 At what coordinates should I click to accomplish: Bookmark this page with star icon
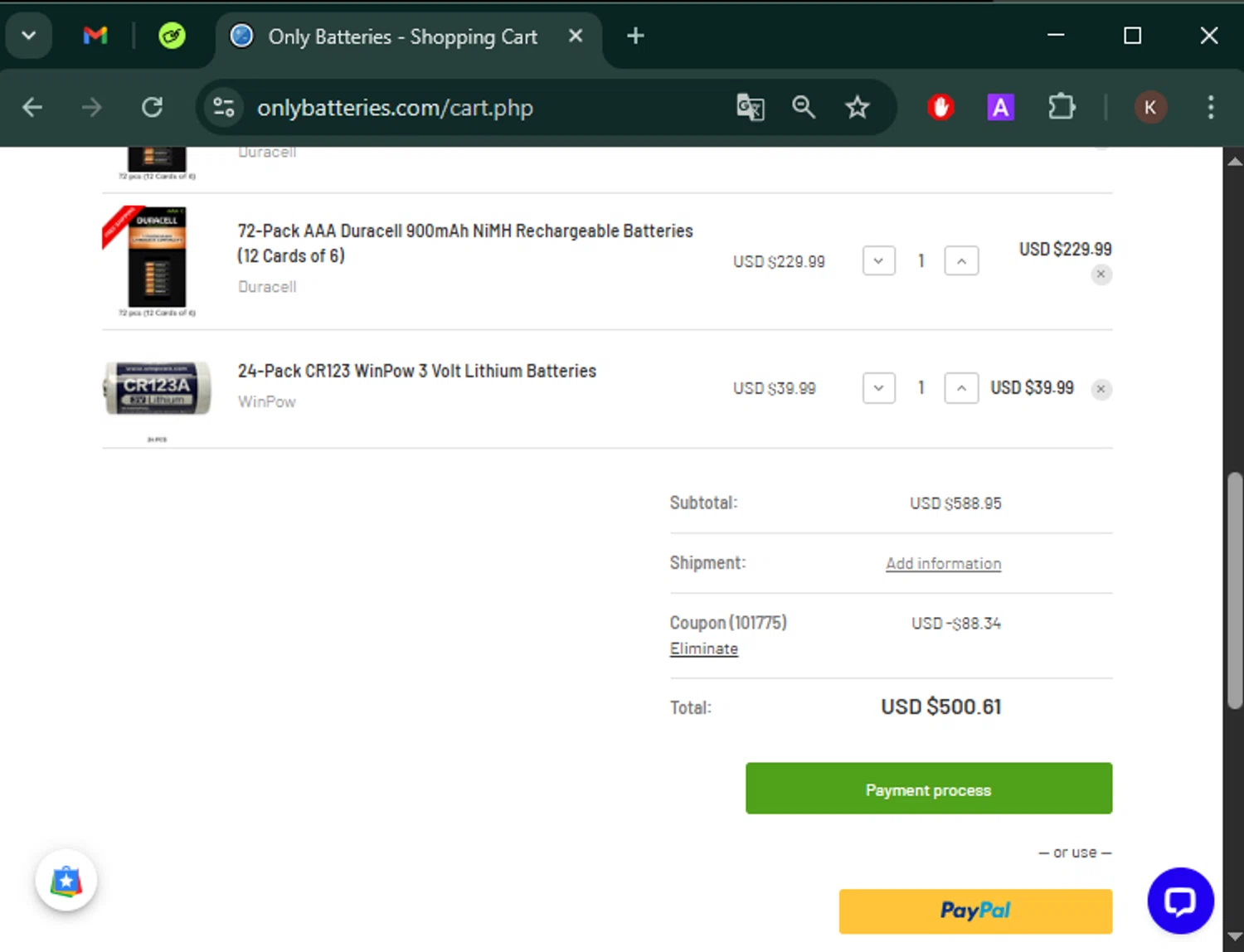[857, 107]
